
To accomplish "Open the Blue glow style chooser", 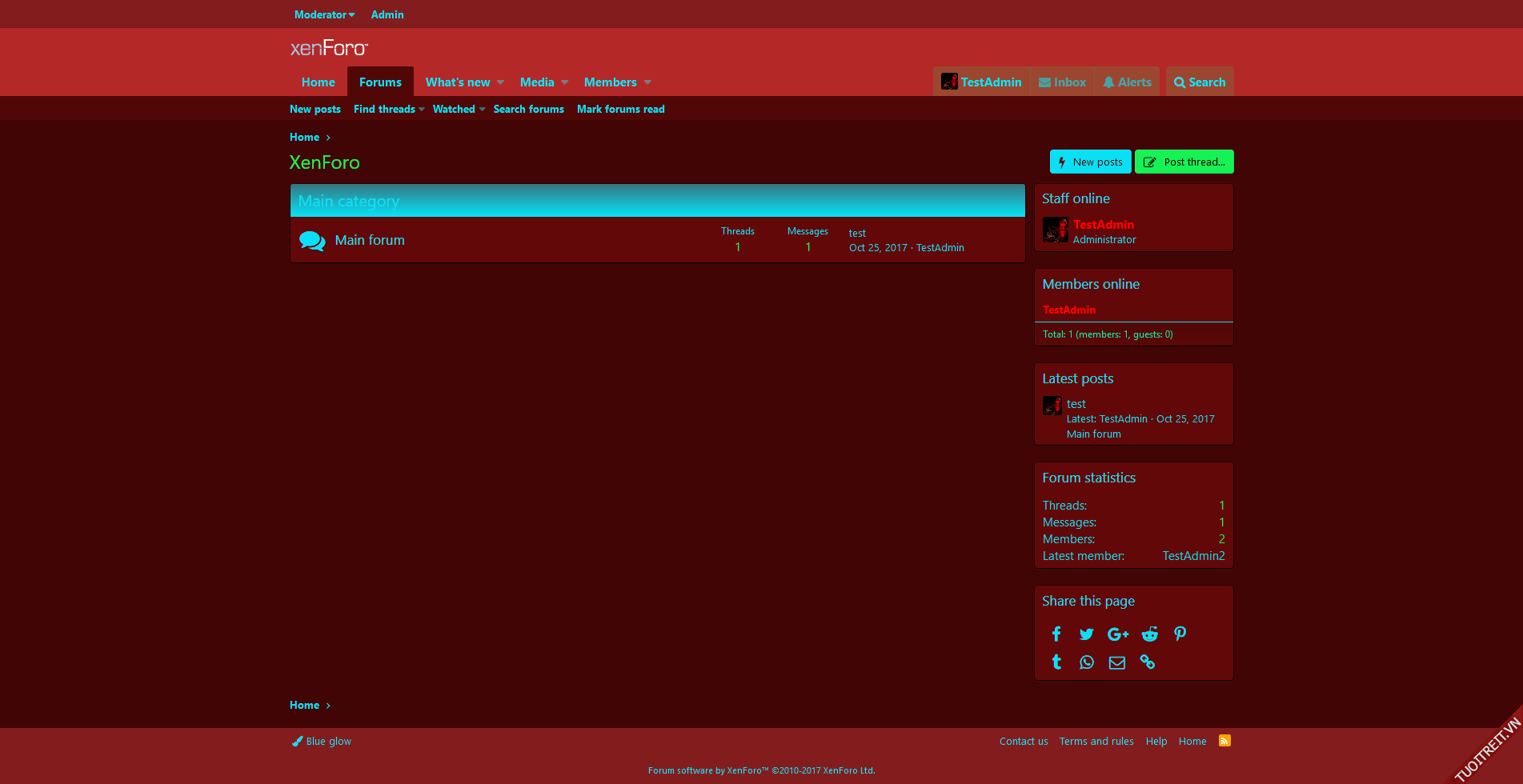I will [322, 742].
